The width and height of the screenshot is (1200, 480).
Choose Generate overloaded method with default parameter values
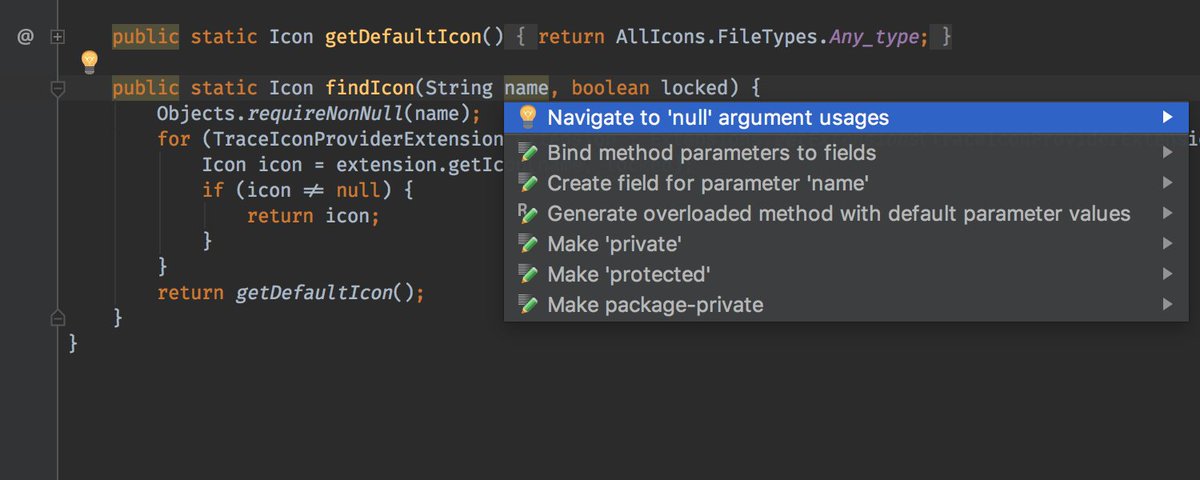tap(838, 213)
